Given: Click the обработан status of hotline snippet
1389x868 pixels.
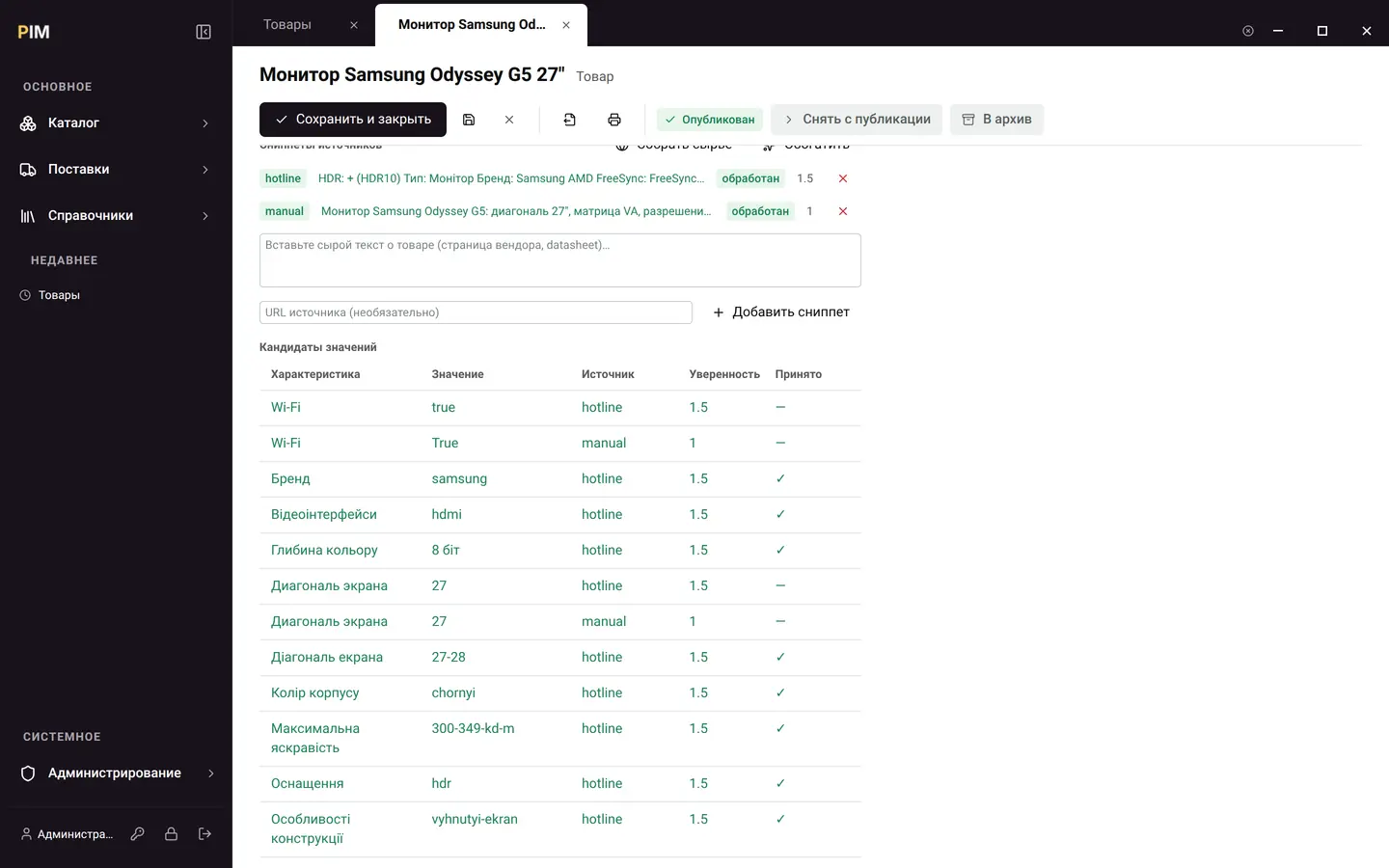Looking at the screenshot, I should [x=750, y=178].
